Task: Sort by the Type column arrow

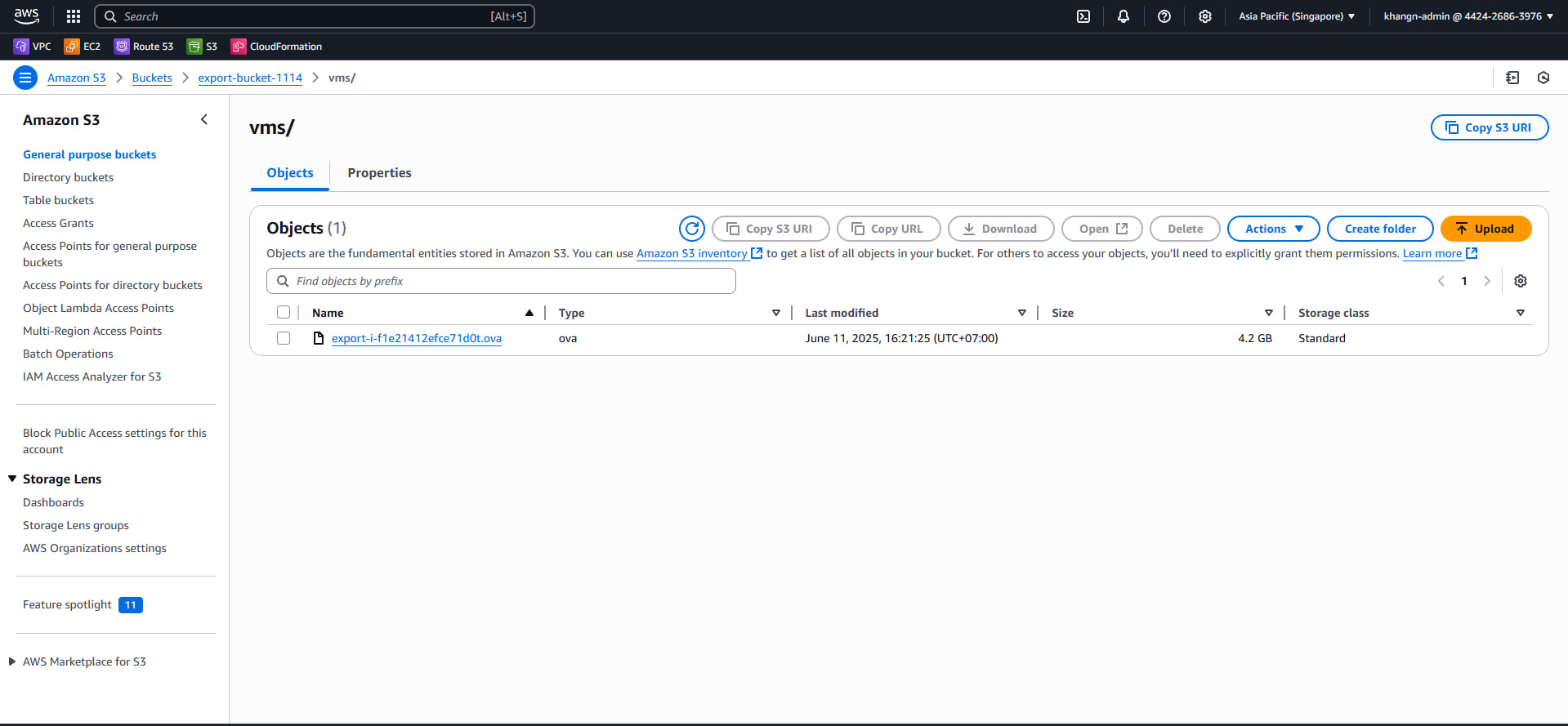Action: 776,313
